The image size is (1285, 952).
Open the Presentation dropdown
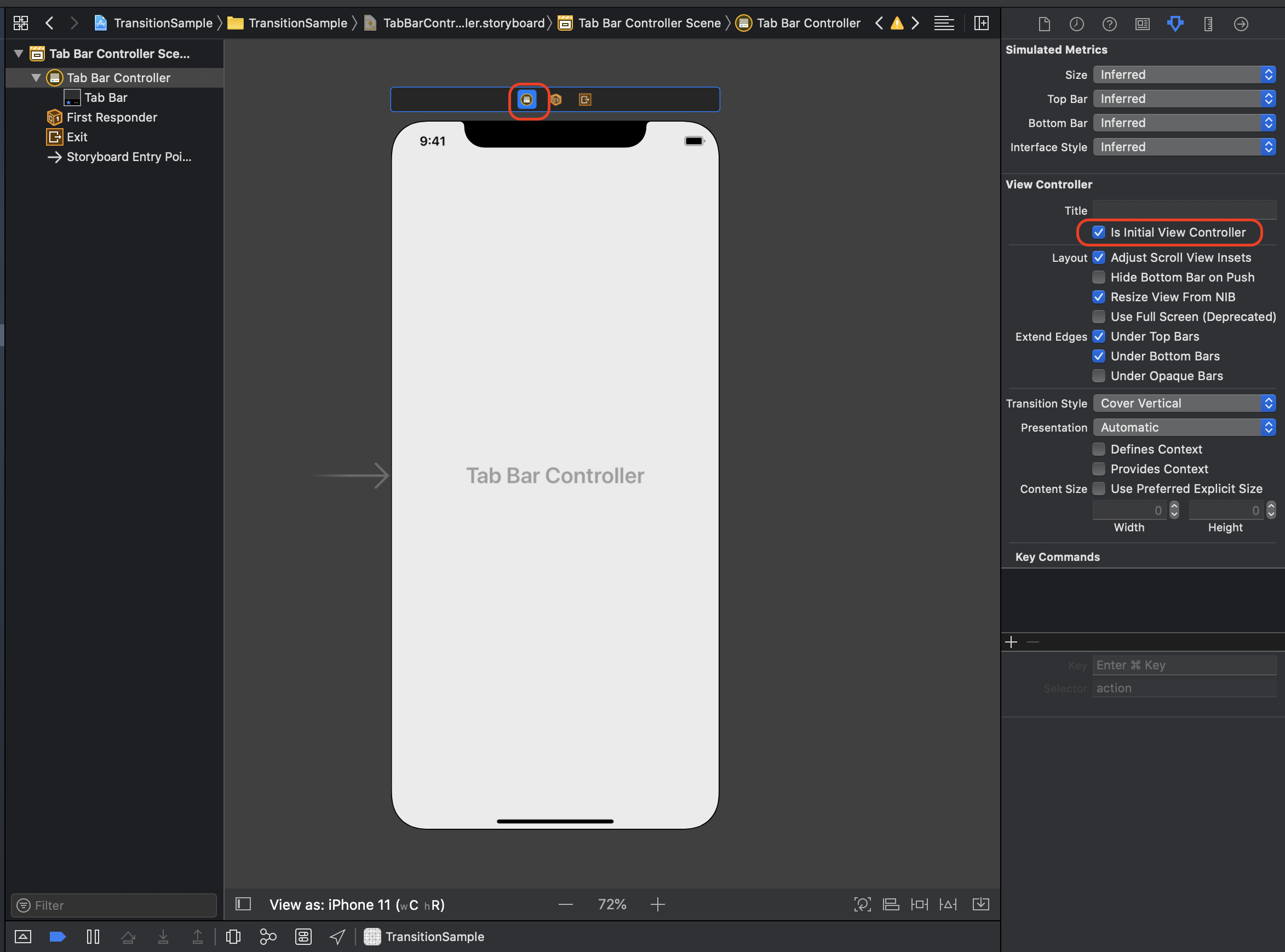click(1184, 428)
